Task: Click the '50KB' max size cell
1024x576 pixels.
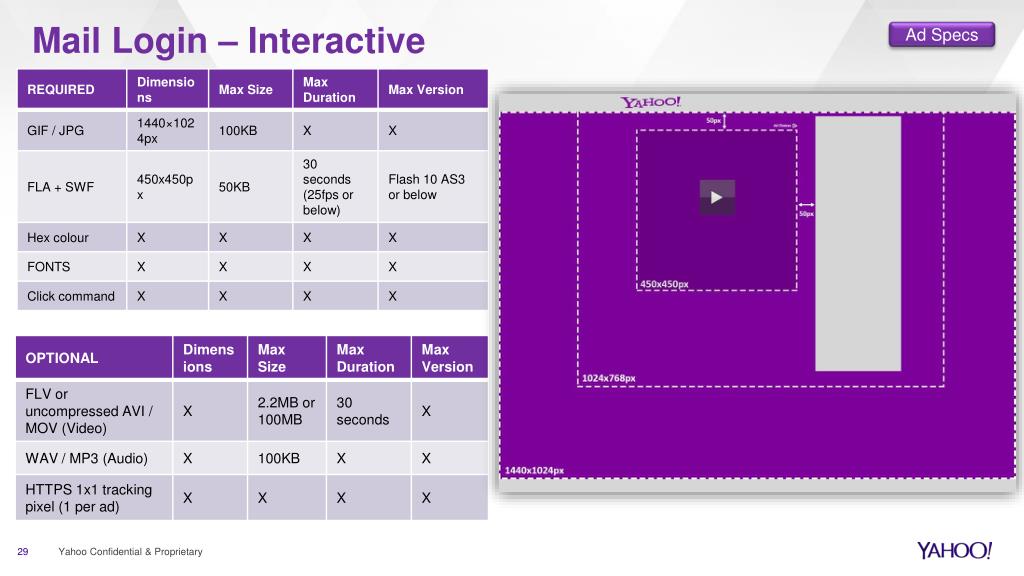Action: coord(251,187)
